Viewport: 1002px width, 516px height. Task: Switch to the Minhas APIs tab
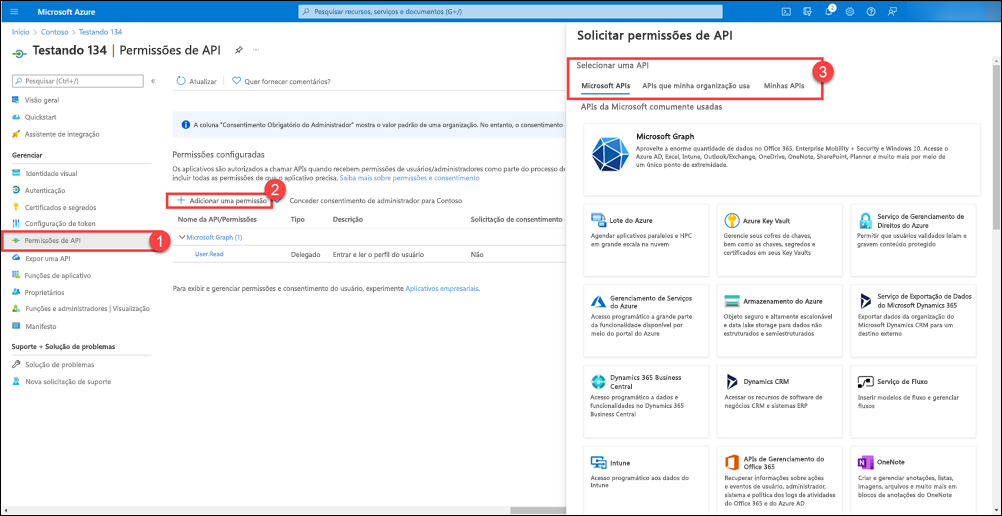click(x=783, y=86)
